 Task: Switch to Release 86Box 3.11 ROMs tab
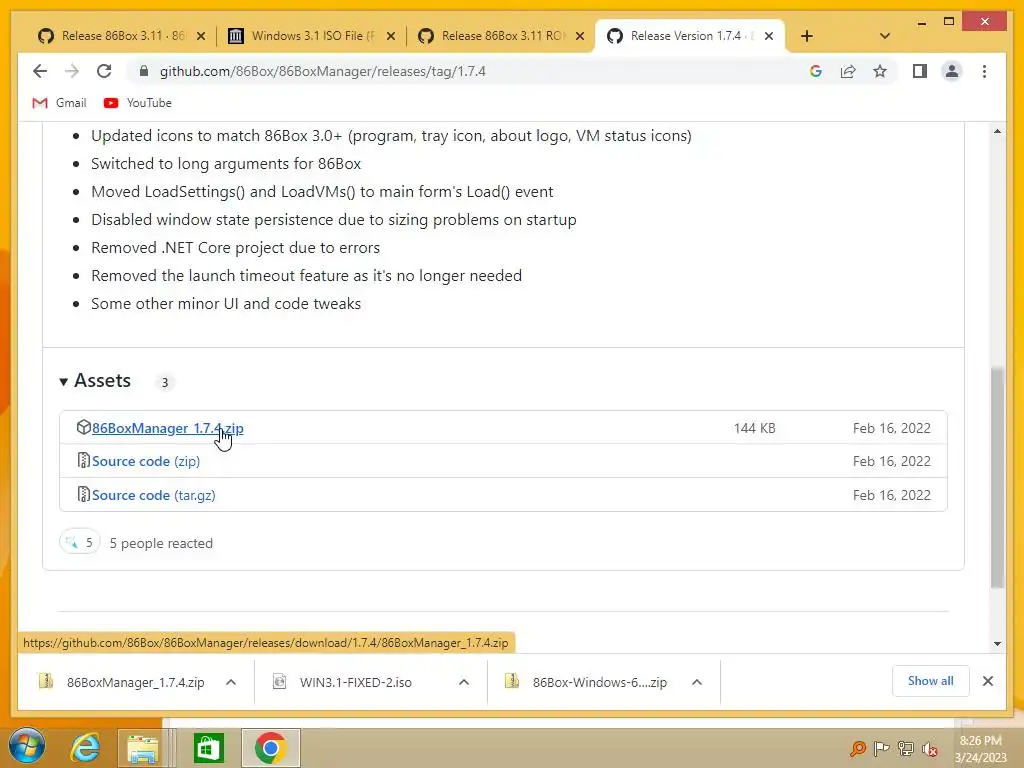(x=501, y=36)
